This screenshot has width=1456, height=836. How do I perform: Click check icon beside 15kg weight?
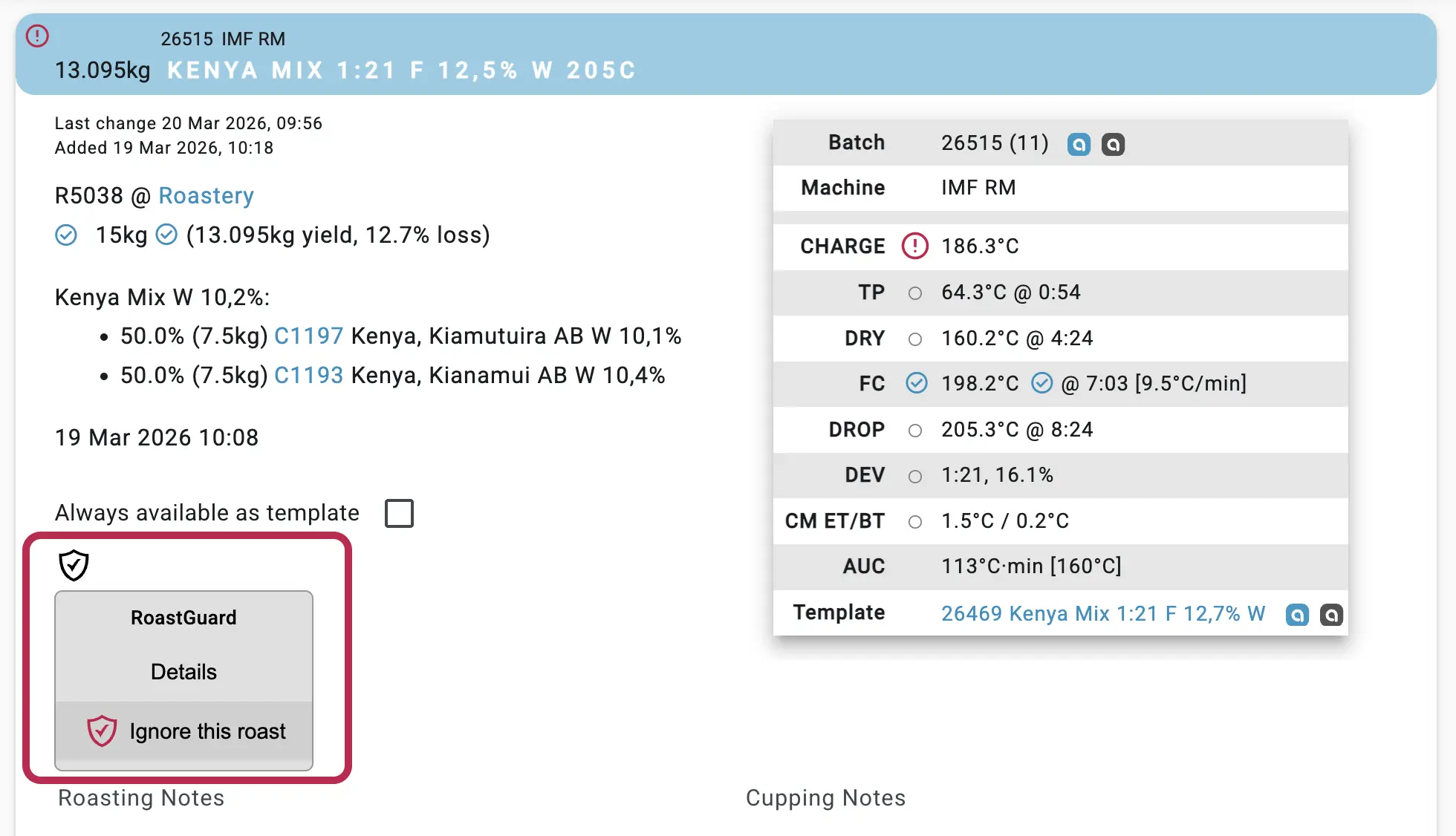click(66, 235)
